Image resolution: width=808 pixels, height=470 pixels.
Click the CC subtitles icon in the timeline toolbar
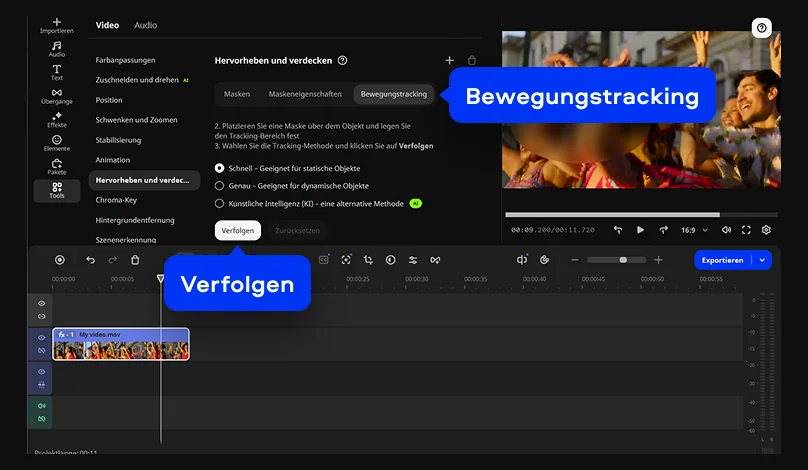coord(324,260)
